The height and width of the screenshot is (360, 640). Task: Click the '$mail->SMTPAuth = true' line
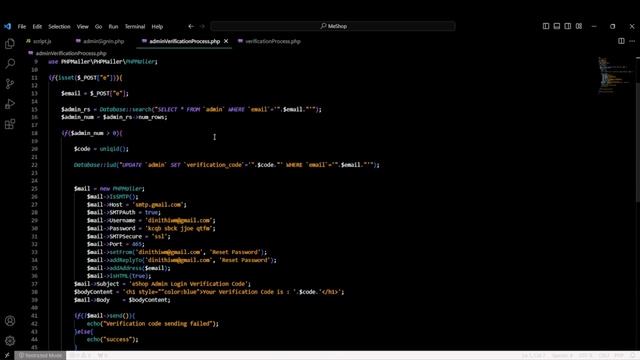pos(124,212)
